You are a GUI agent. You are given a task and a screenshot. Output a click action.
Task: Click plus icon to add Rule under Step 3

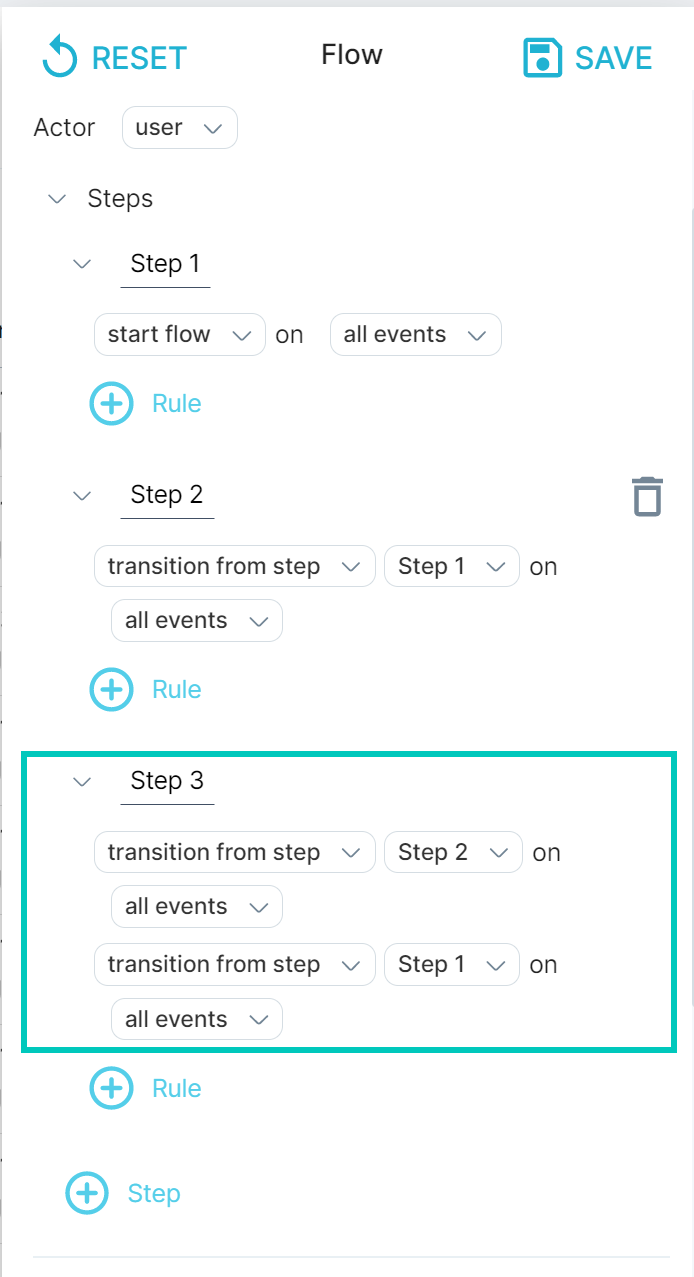(112, 1088)
